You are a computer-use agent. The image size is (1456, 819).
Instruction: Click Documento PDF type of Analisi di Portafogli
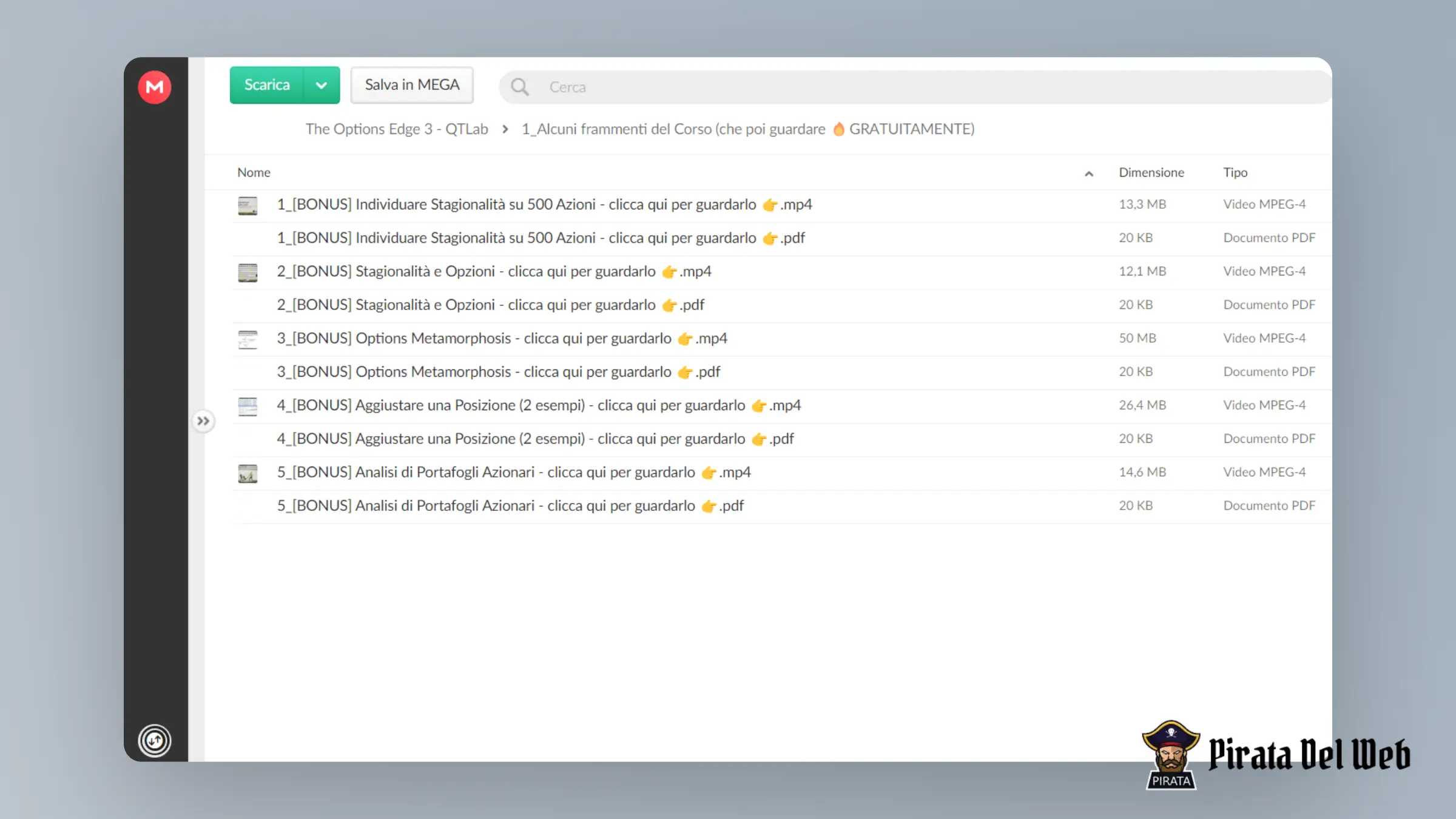[1269, 505]
